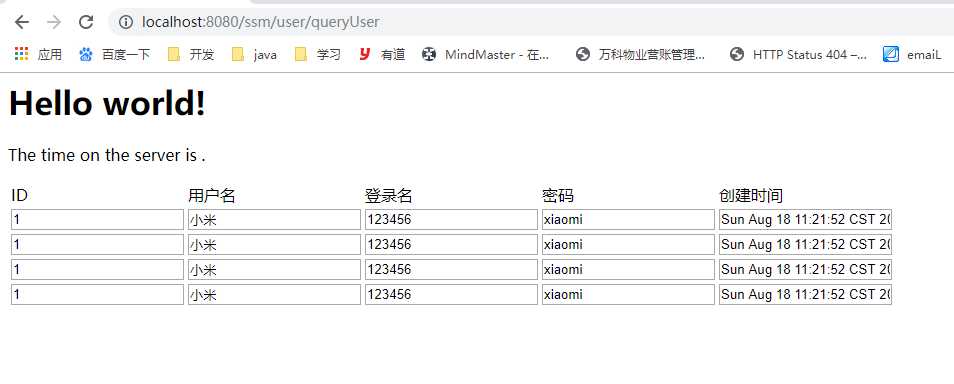The width and height of the screenshot is (954, 384).
Task: Click the ID field in the first row
Action: point(97,220)
